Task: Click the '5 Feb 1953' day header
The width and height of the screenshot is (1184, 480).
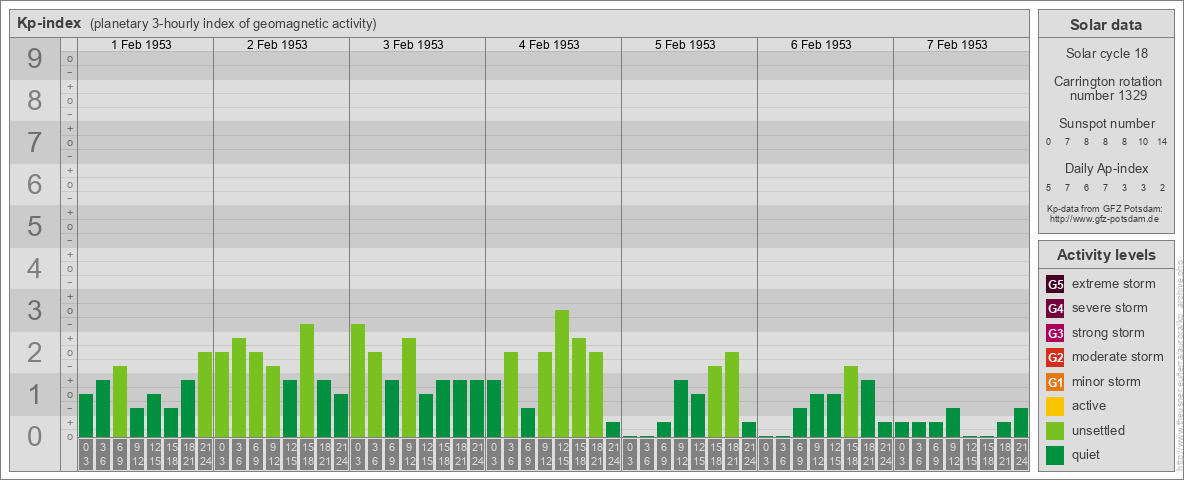Action: coord(685,45)
